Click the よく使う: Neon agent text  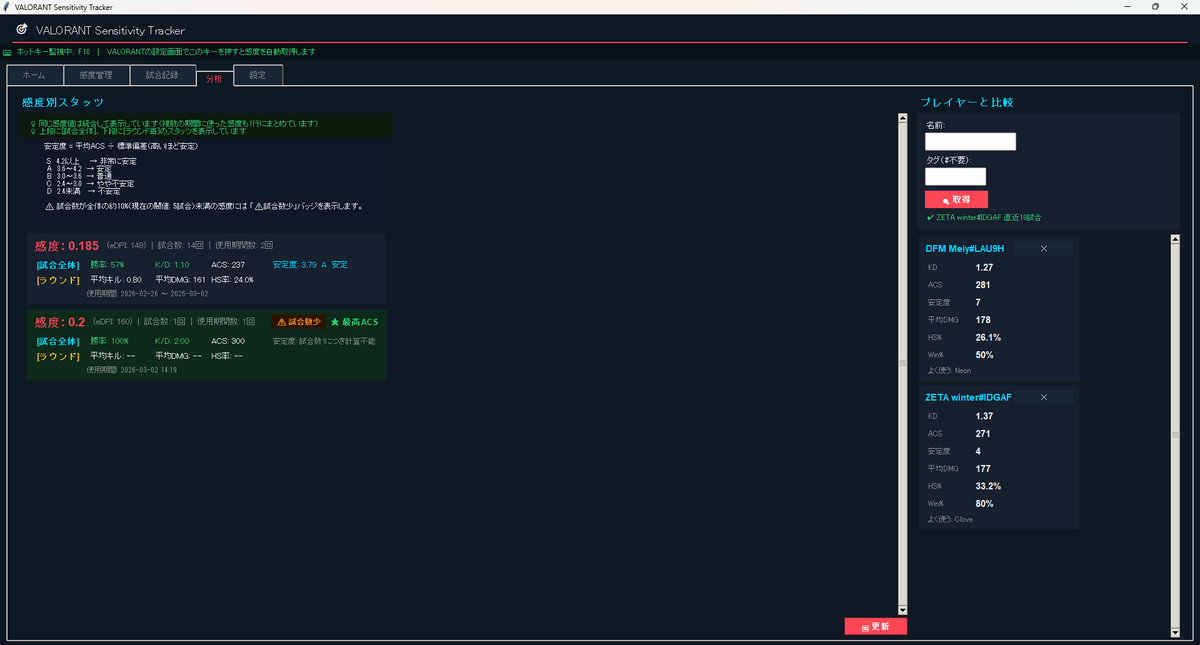(x=949, y=371)
